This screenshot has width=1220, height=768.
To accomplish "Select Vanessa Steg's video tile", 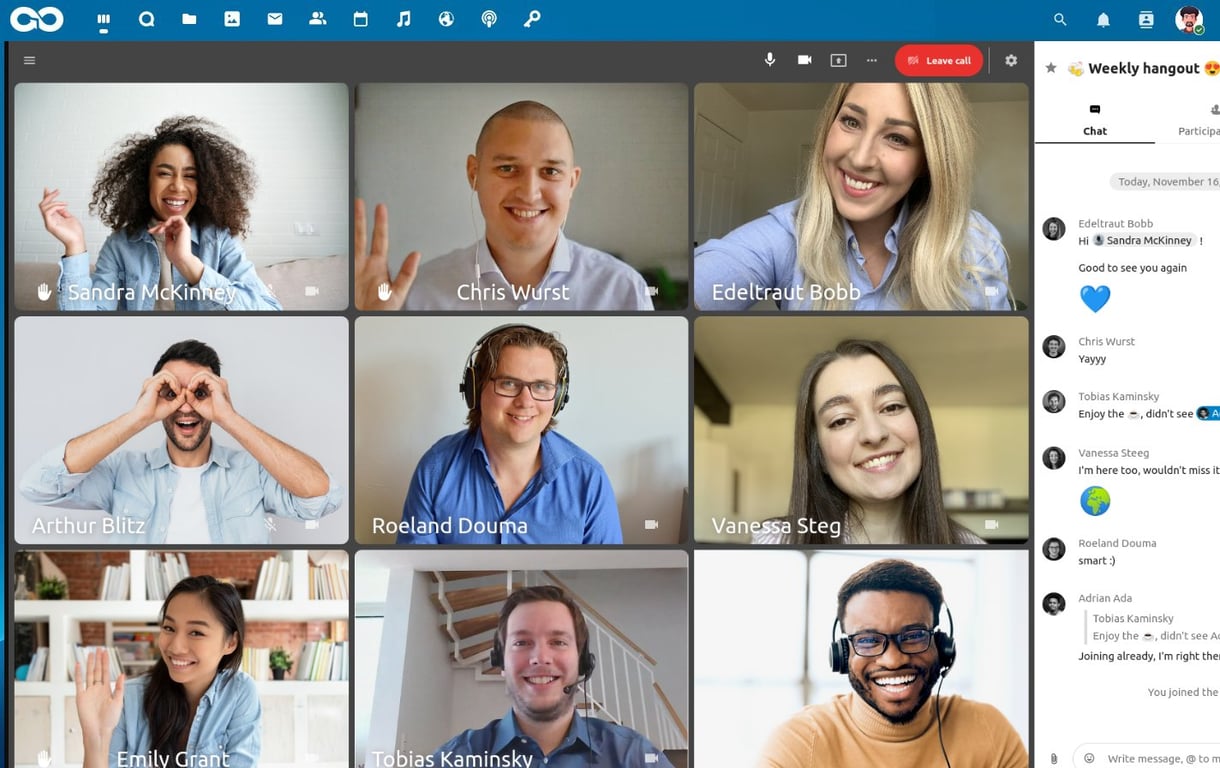I will click(x=861, y=430).
